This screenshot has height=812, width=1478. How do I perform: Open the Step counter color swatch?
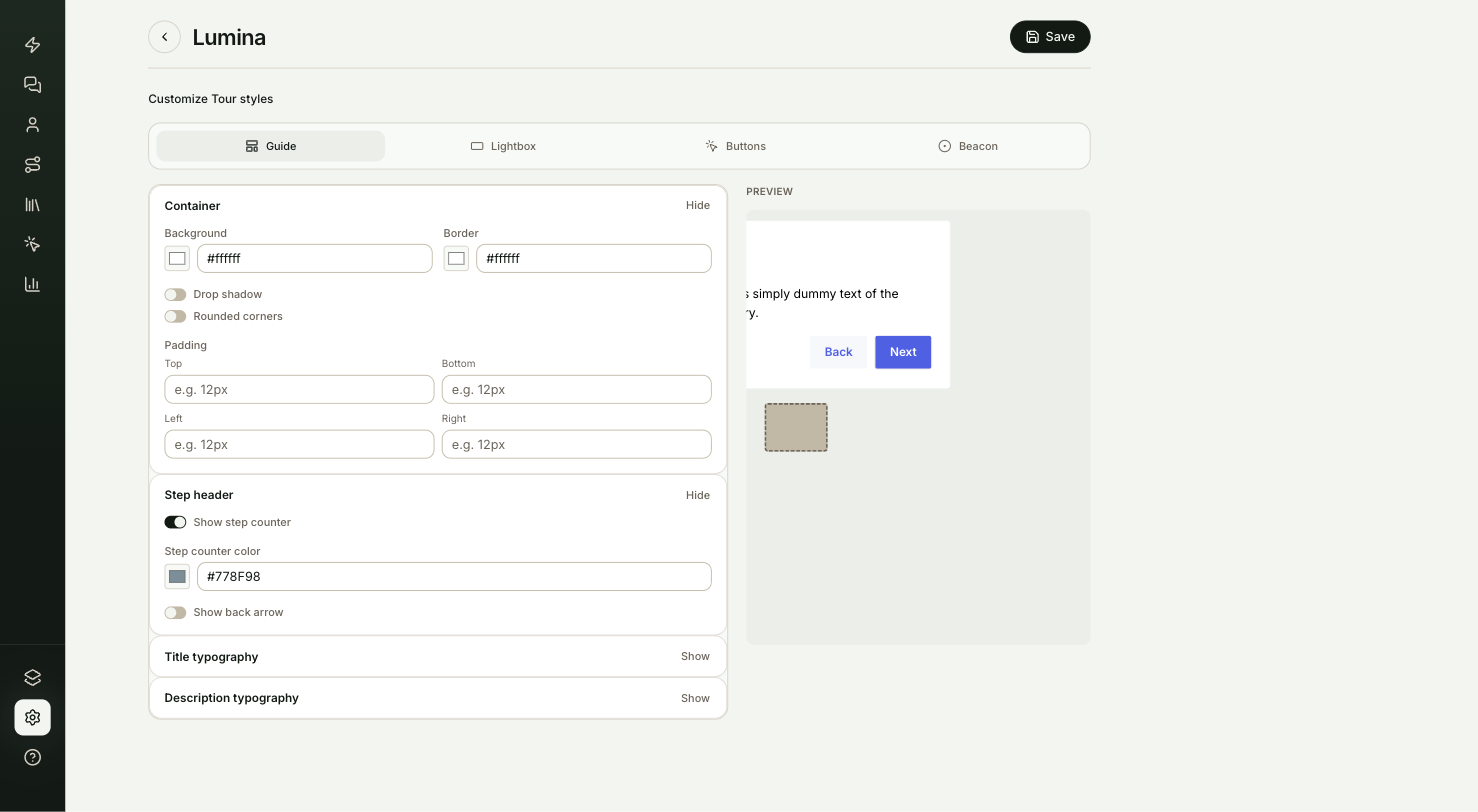coord(177,576)
